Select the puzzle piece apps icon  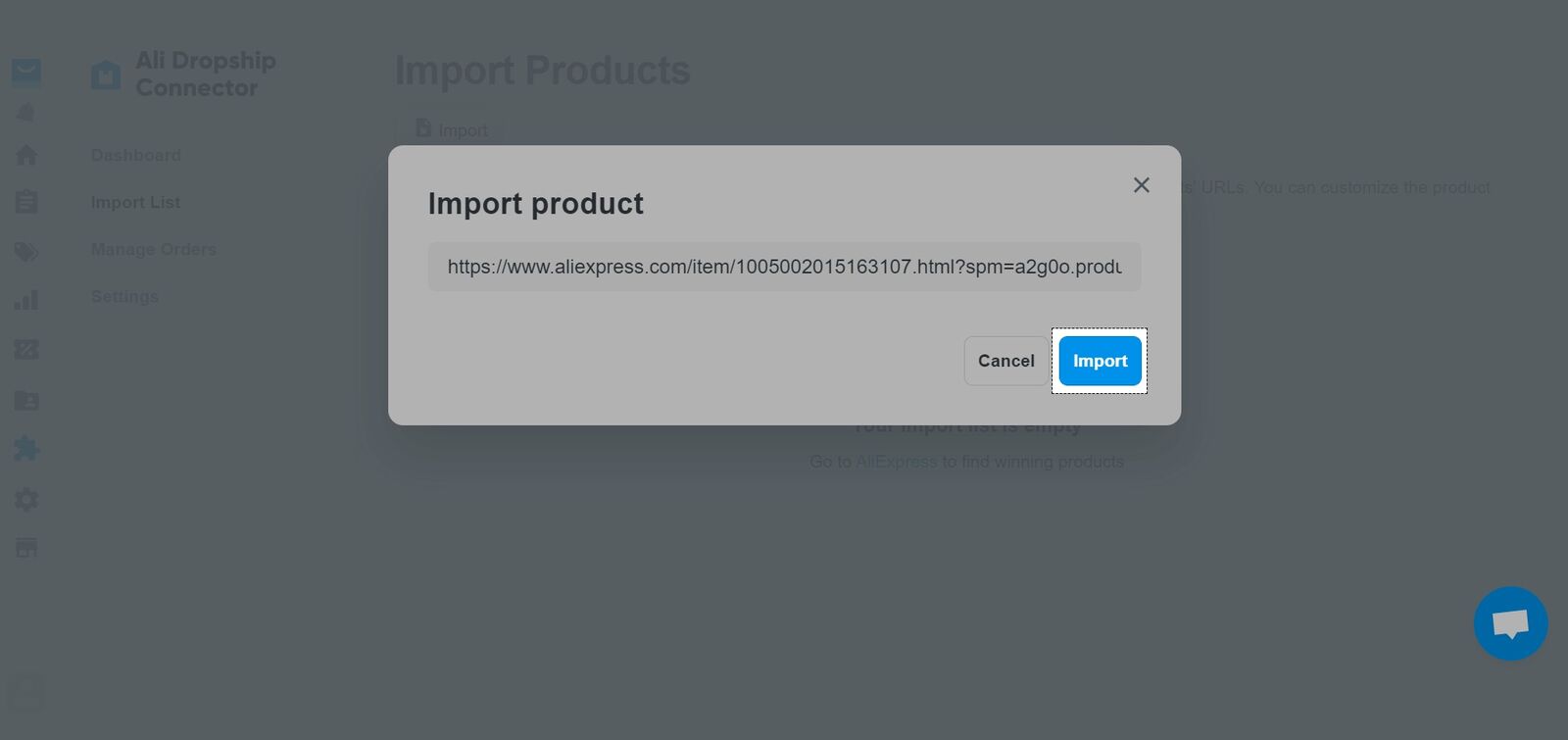pyautogui.click(x=25, y=449)
